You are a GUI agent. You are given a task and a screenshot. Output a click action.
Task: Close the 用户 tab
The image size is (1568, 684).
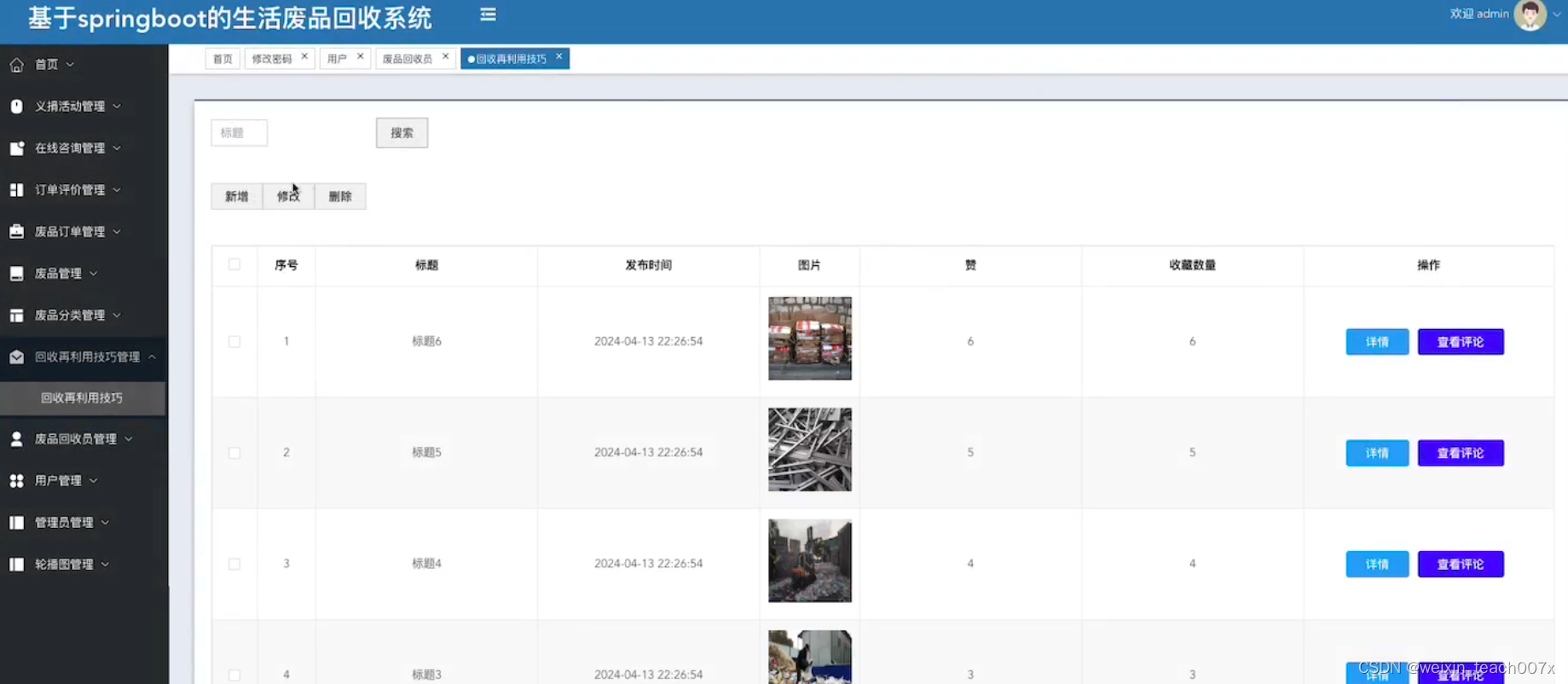(x=360, y=56)
